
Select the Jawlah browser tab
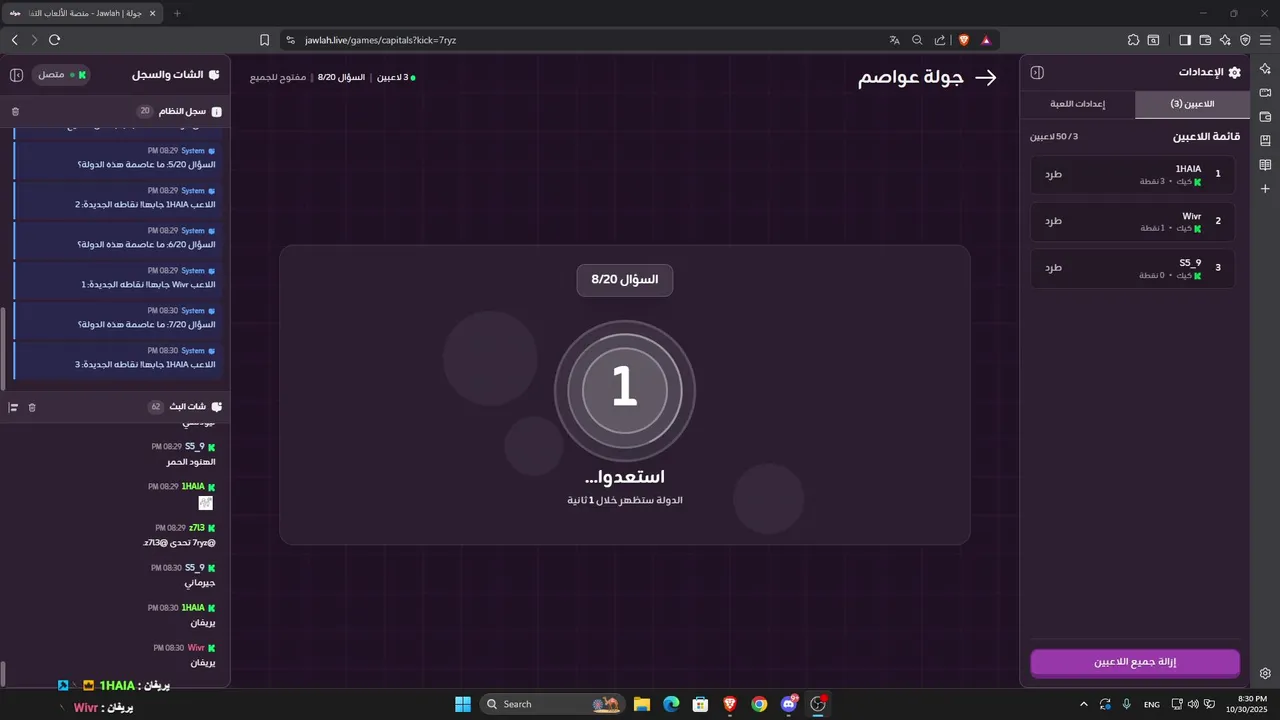pyautogui.click(x=80, y=13)
